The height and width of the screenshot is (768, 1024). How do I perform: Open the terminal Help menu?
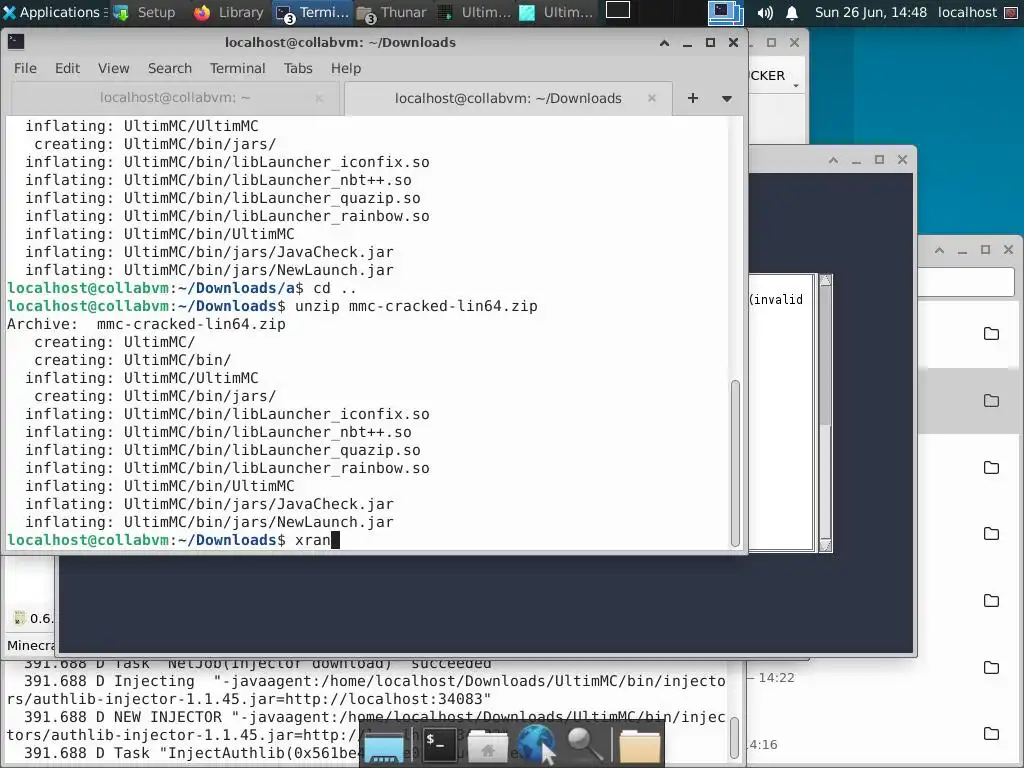coord(345,69)
